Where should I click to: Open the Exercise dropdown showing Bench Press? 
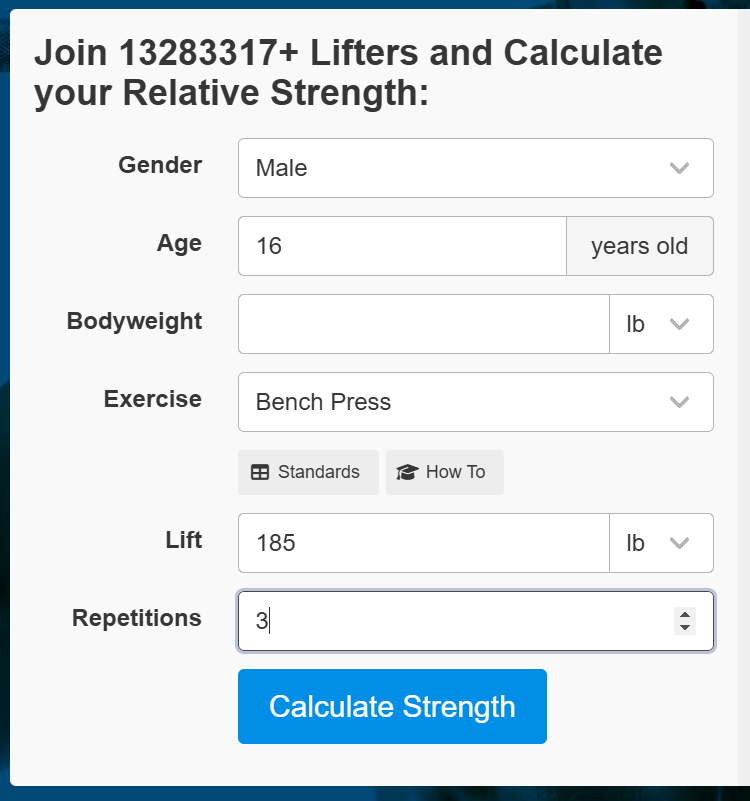tap(476, 402)
